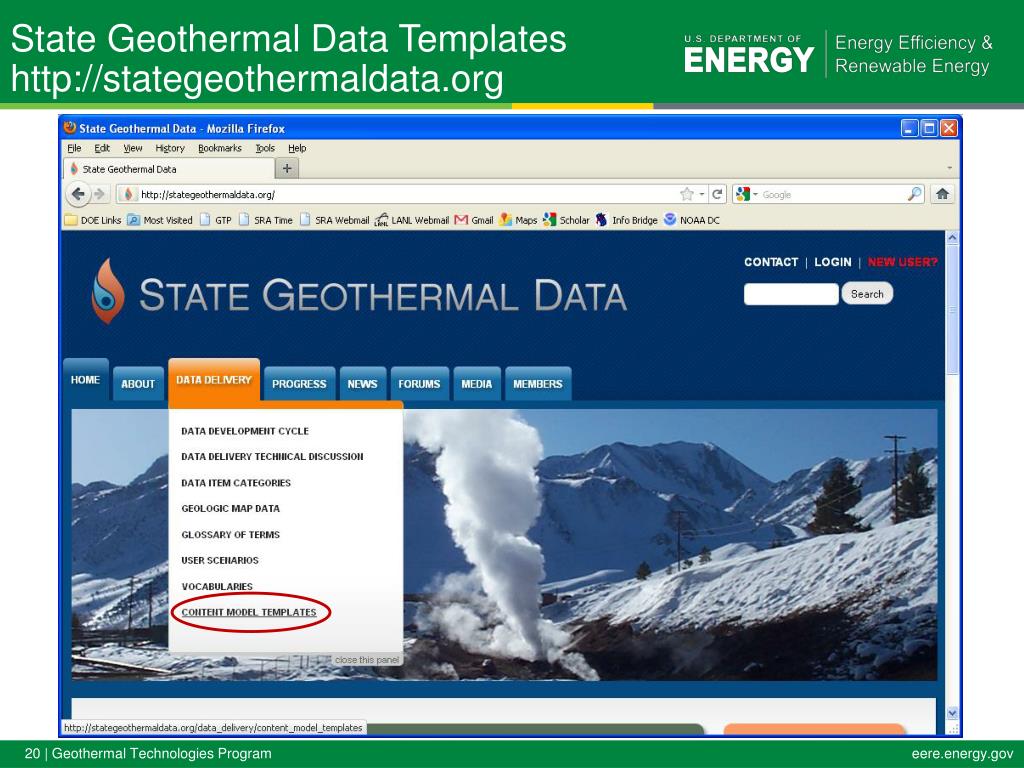Screen dimensions: 1024x768
Task: Open the Edit menu
Action: point(102,148)
